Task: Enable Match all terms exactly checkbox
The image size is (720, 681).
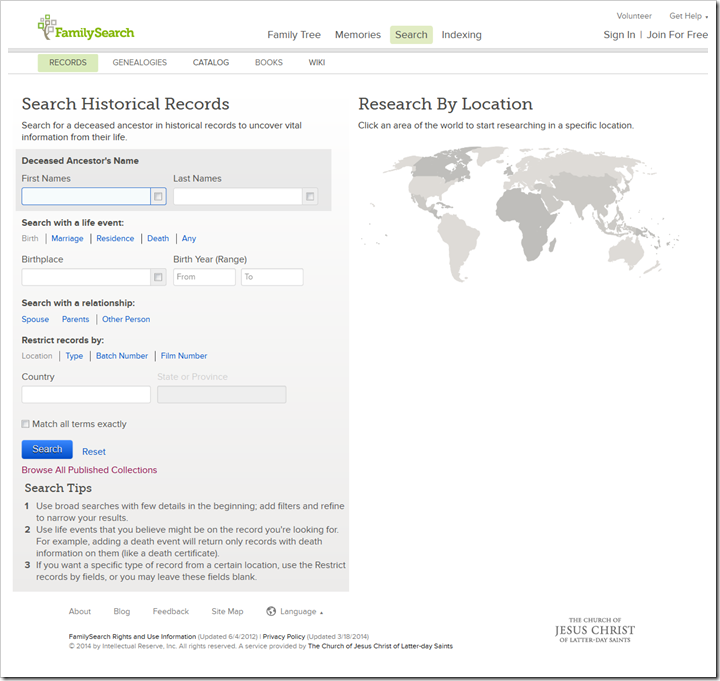Action: coord(25,424)
